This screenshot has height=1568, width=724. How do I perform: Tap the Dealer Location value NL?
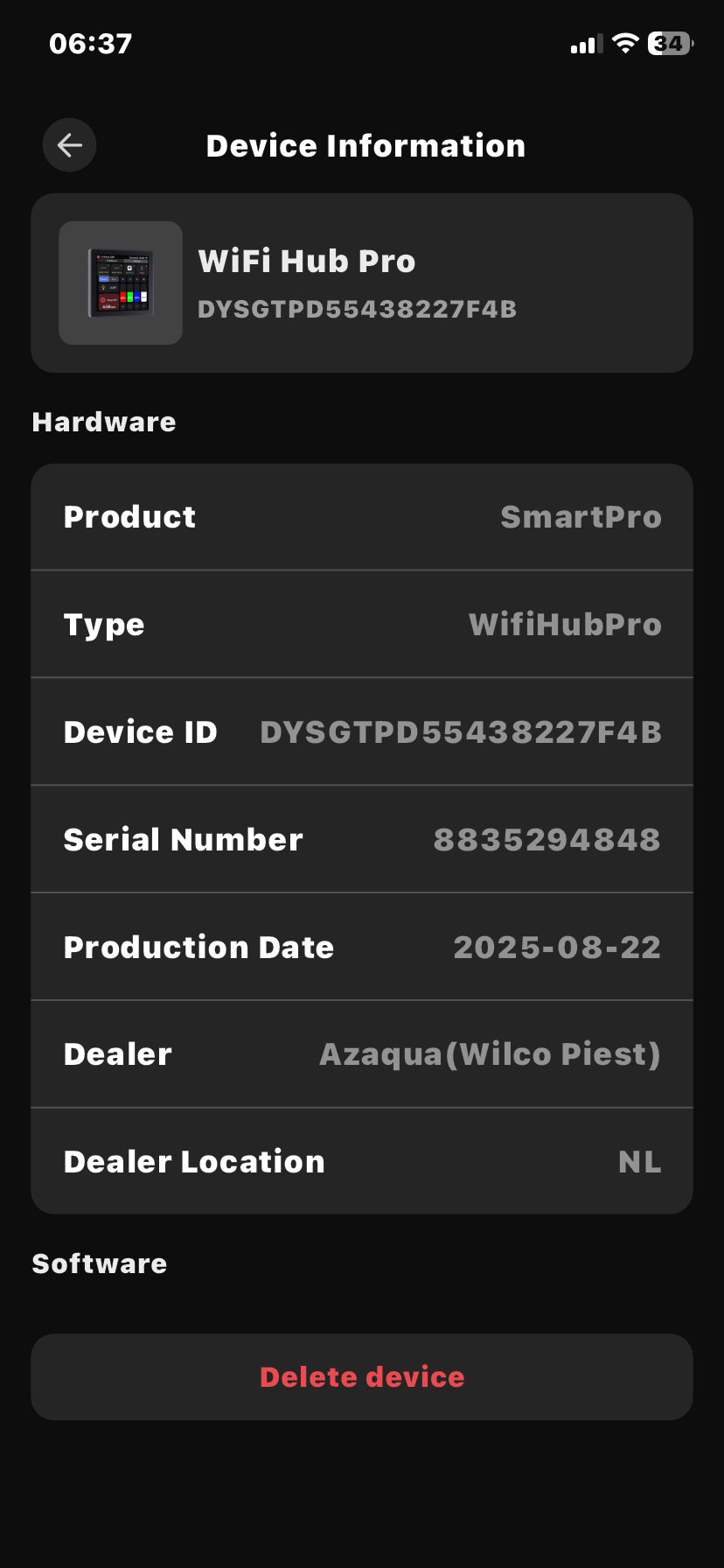(x=639, y=1162)
